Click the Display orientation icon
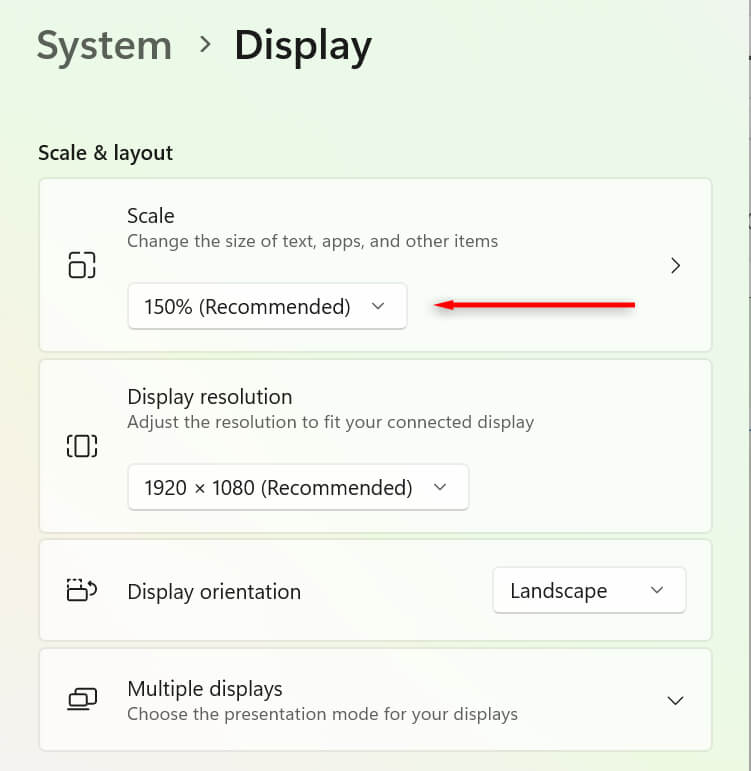Screen dimensions: 751x771 82,590
